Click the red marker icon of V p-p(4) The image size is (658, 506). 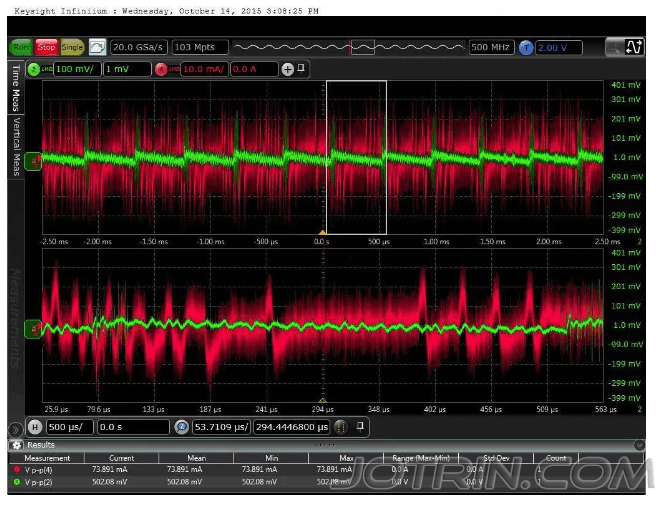click(x=17, y=469)
